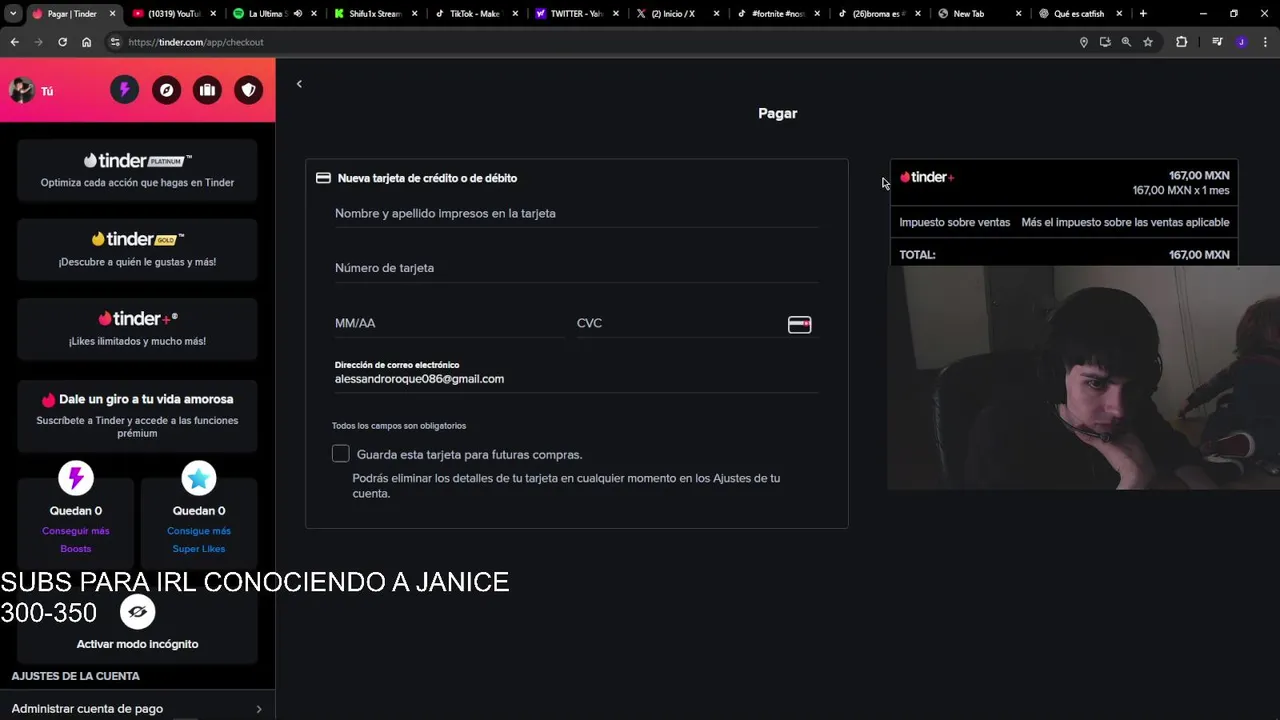Click the purple Boost circle icon
Viewport: 1280px width, 720px height.
[x=76, y=478]
